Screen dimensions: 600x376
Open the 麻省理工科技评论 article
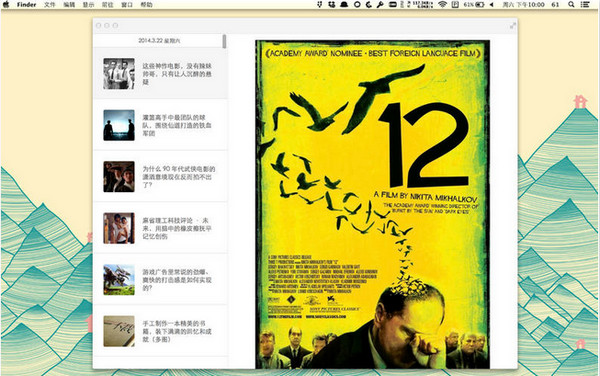click(x=160, y=228)
